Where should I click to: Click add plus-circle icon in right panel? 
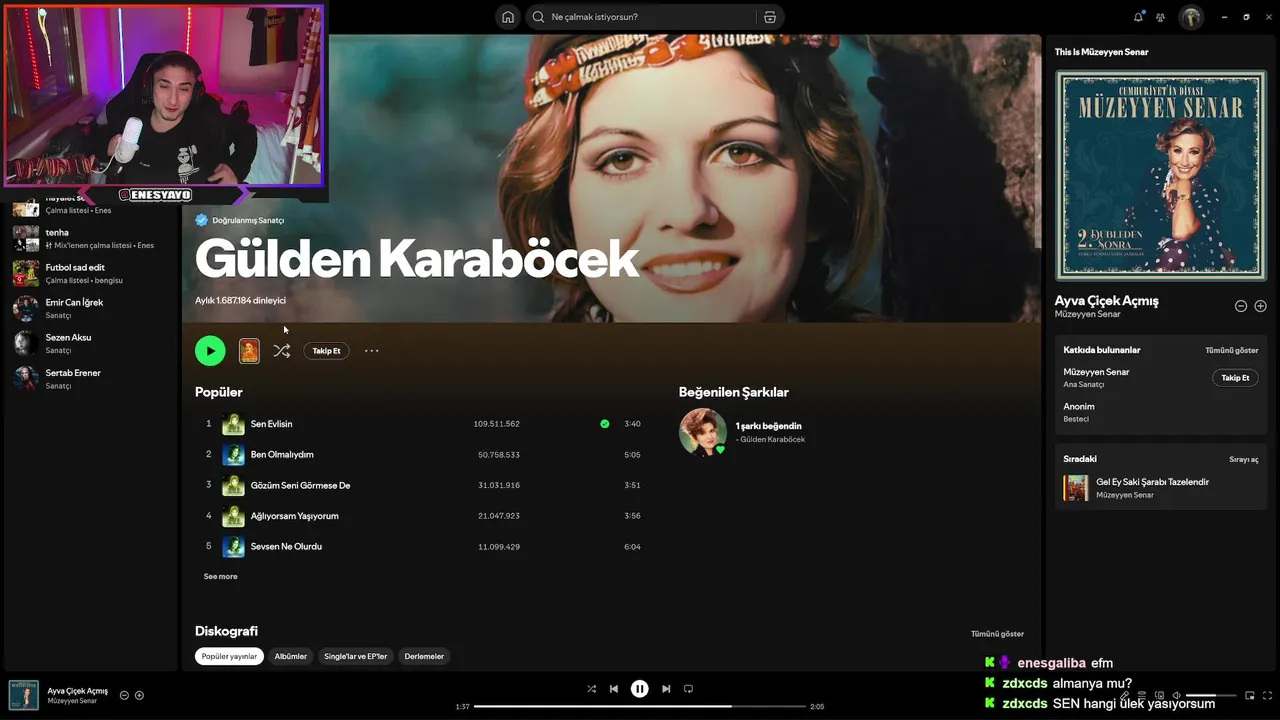[x=1260, y=306]
